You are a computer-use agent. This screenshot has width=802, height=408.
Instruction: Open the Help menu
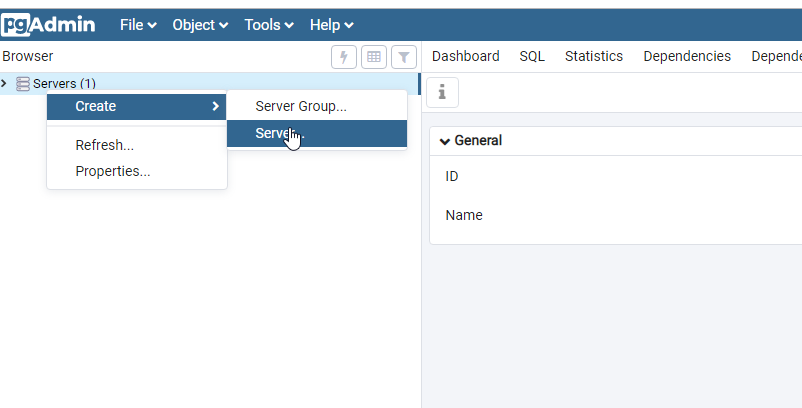331,25
